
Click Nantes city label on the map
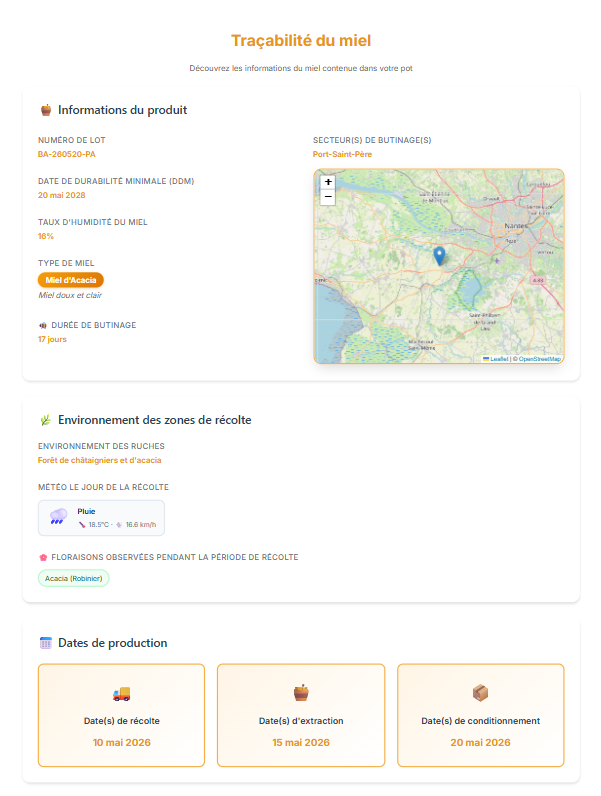click(516, 225)
